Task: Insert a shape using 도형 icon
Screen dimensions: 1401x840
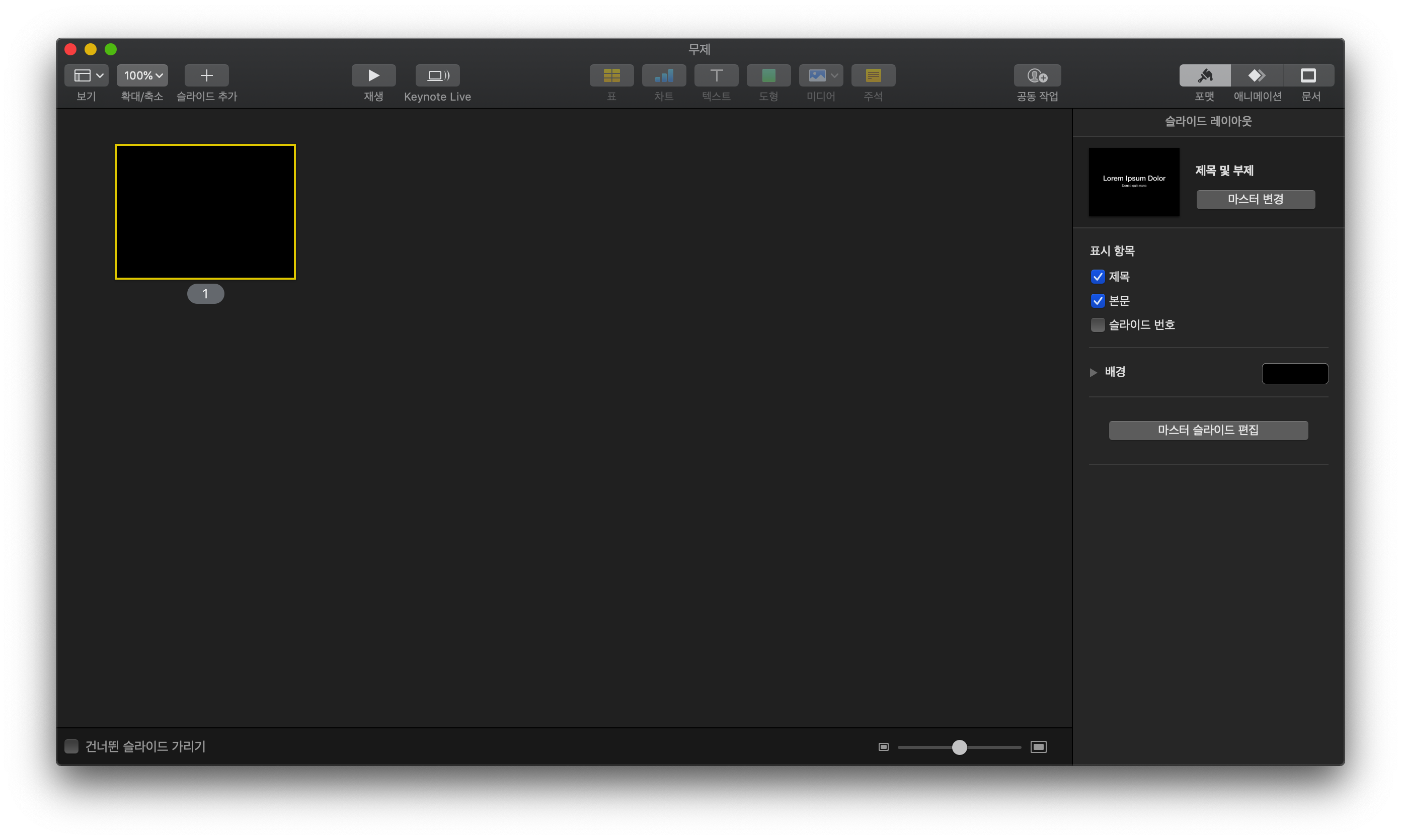Action: point(768,75)
